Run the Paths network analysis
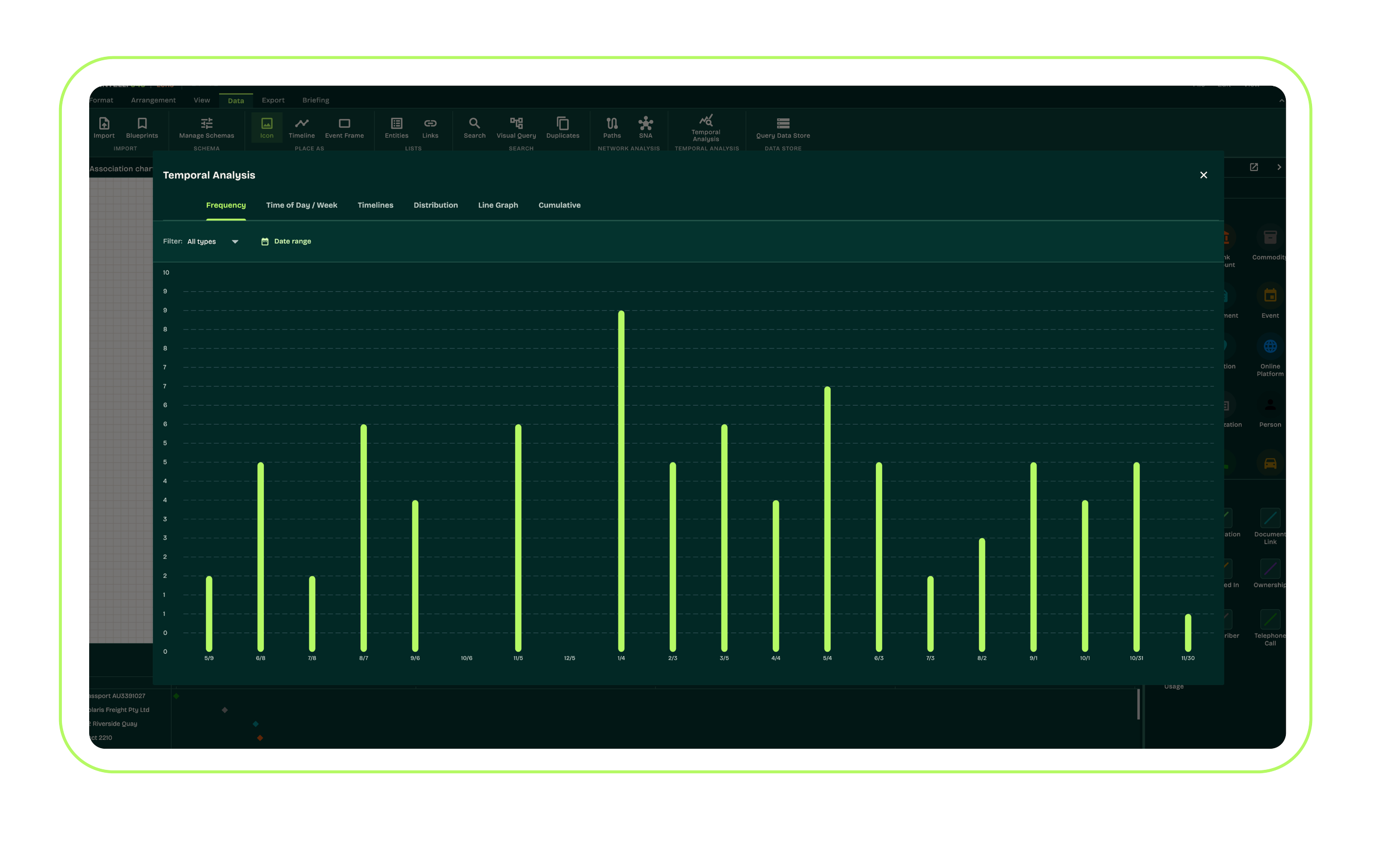This screenshot has height=868, width=1394. (612, 128)
